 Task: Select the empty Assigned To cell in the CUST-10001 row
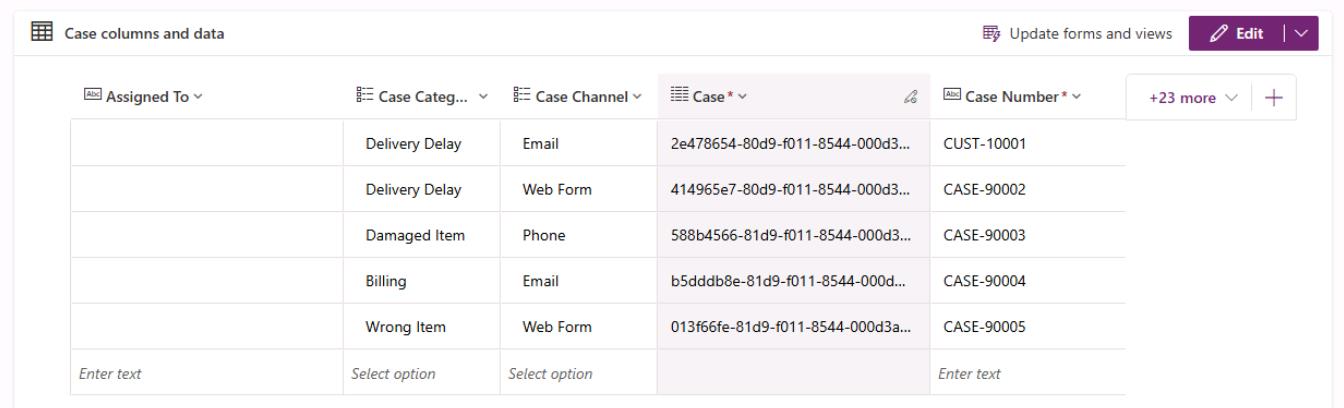click(207, 143)
